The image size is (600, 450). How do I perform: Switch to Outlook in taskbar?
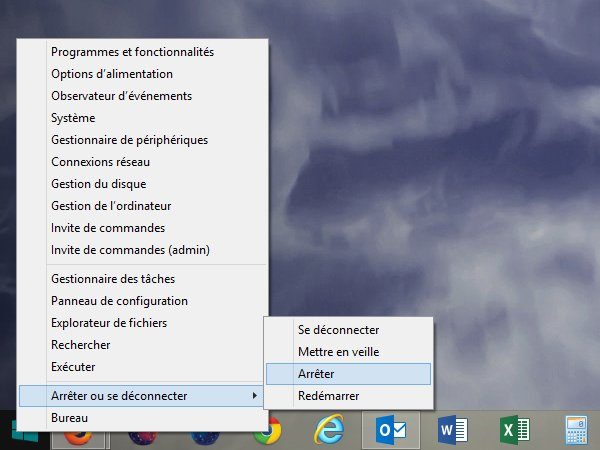coord(391,430)
